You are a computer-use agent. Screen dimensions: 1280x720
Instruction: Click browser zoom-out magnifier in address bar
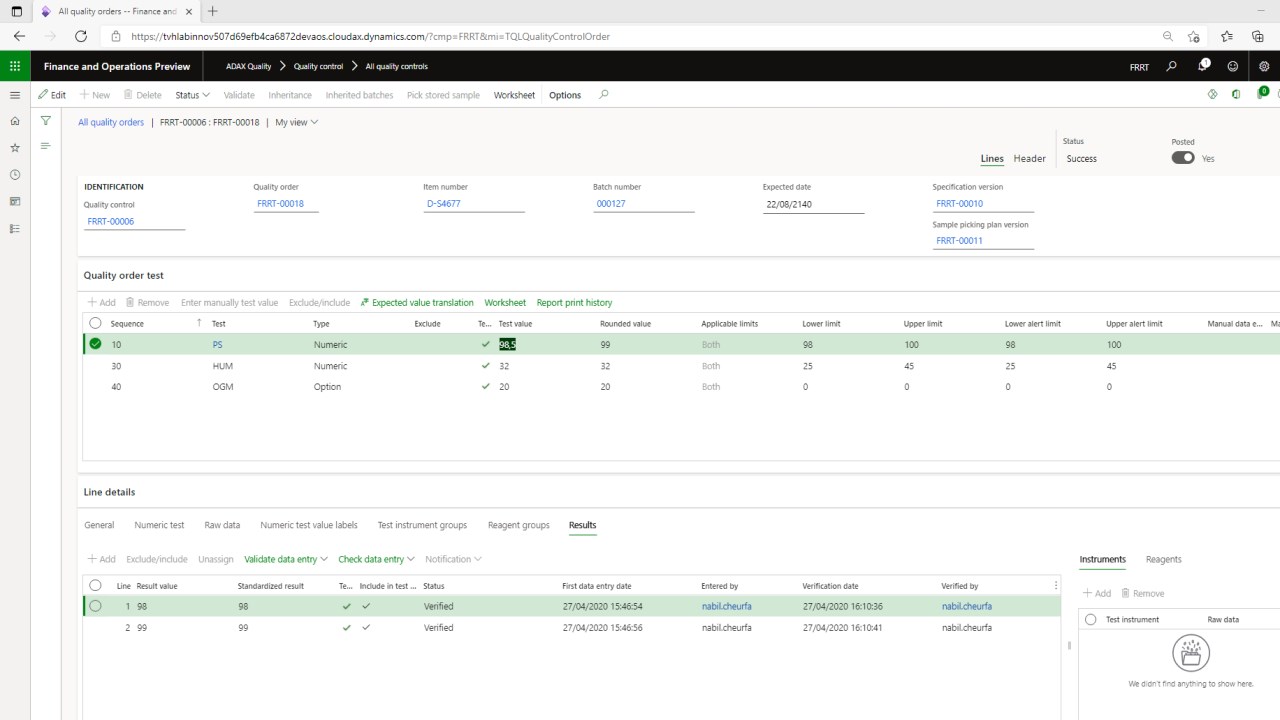[x=1168, y=36]
